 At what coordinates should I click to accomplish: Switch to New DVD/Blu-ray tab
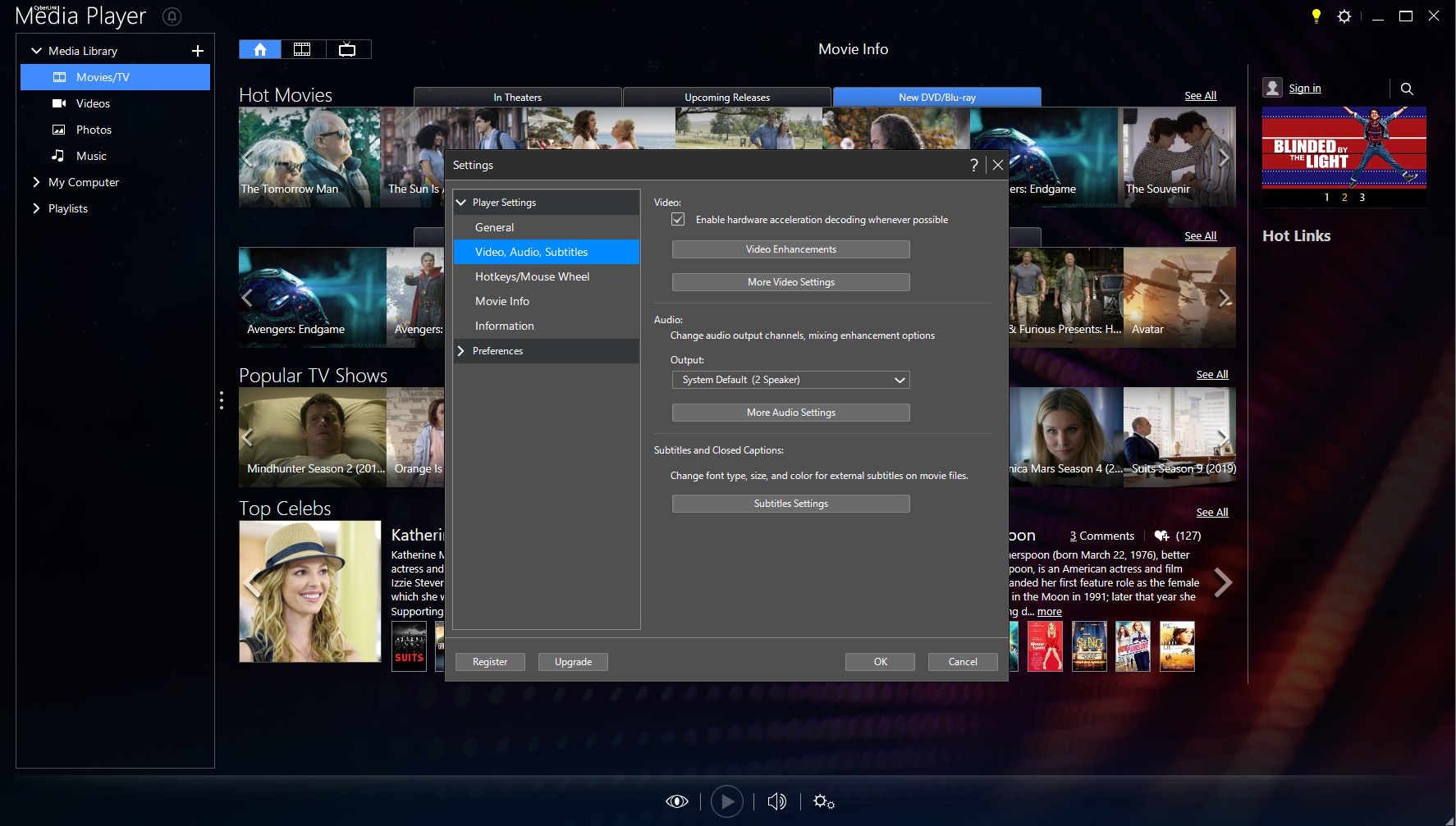pyautogui.click(x=937, y=97)
